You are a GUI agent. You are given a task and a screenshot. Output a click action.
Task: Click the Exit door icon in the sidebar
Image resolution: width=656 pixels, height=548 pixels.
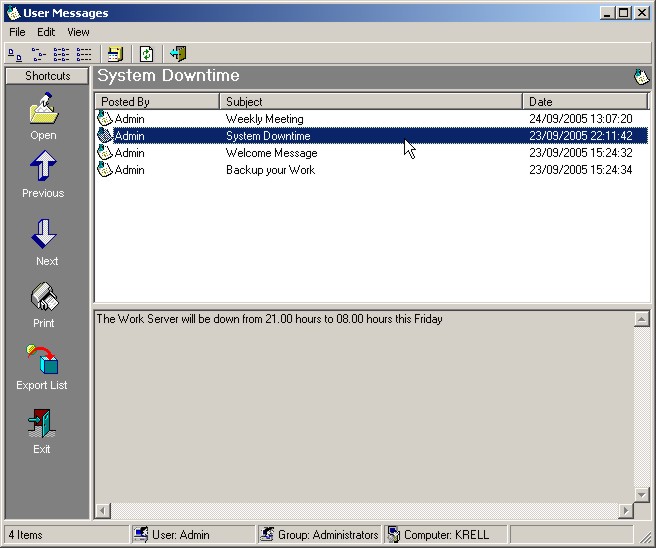(42, 424)
